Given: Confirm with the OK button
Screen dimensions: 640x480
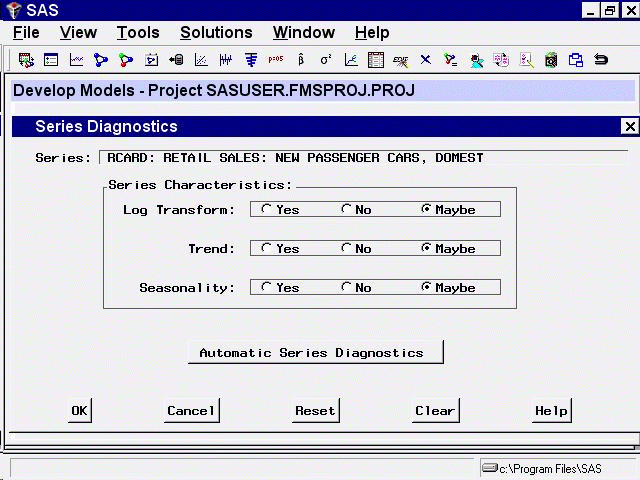Looking at the screenshot, I should pos(80,411).
